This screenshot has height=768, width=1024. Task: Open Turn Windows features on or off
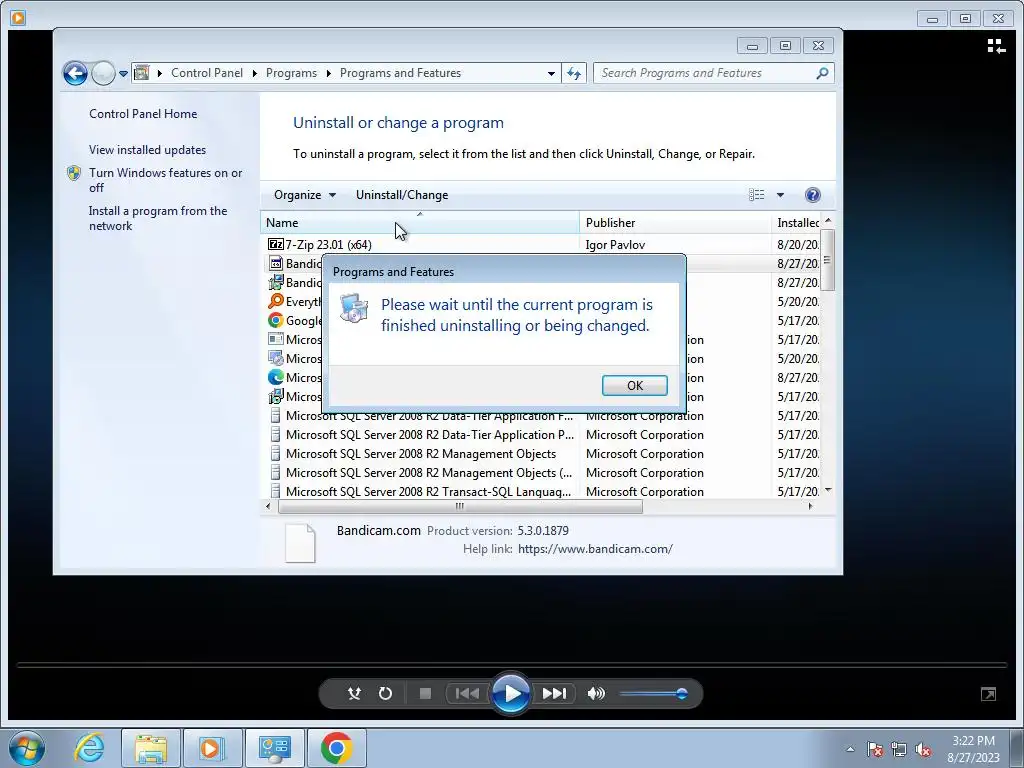coord(165,180)
